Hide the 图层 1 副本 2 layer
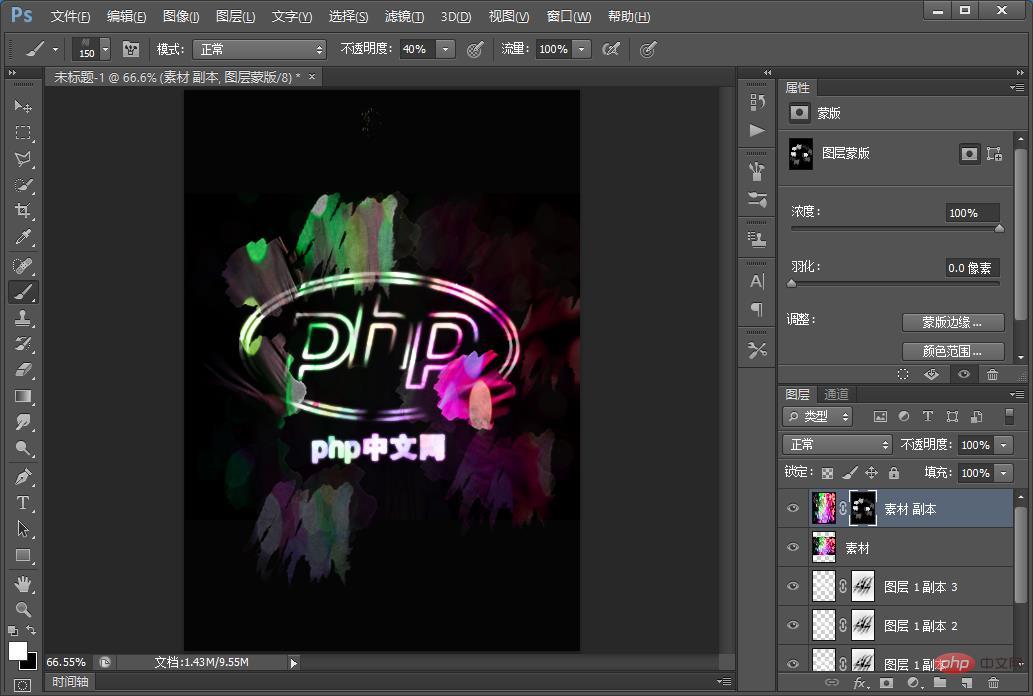The width and height of the screenshot is (1033, 696). click(x=793, y=625)
